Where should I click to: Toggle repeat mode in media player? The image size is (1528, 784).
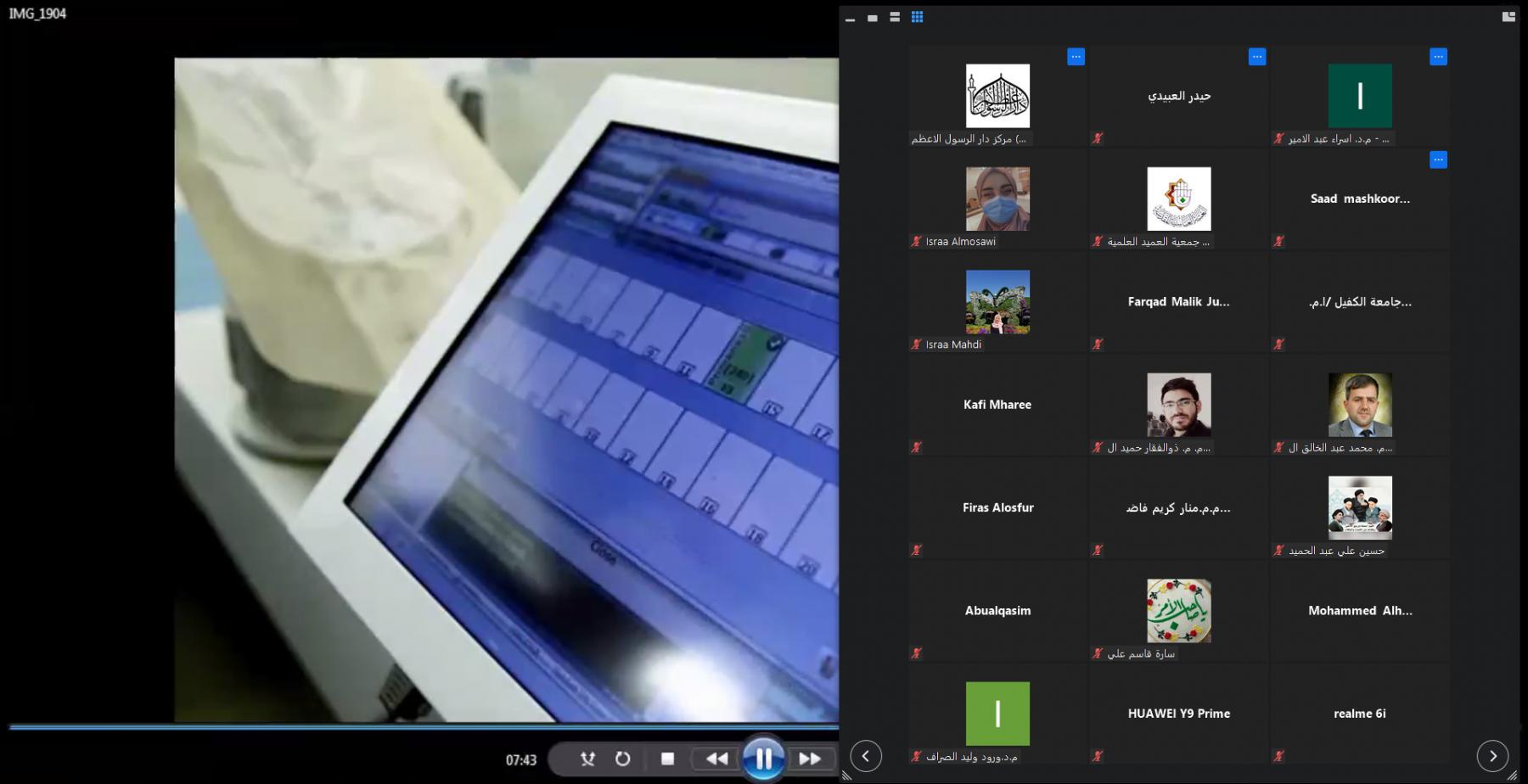[623, 759]
